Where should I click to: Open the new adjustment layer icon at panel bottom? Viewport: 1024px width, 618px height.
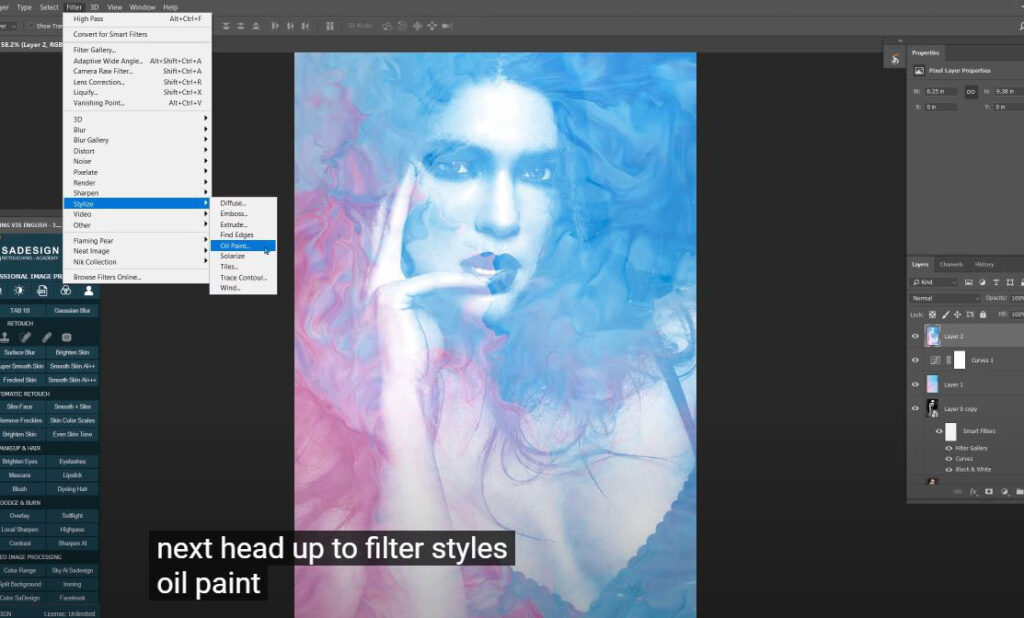[1004, 491]
